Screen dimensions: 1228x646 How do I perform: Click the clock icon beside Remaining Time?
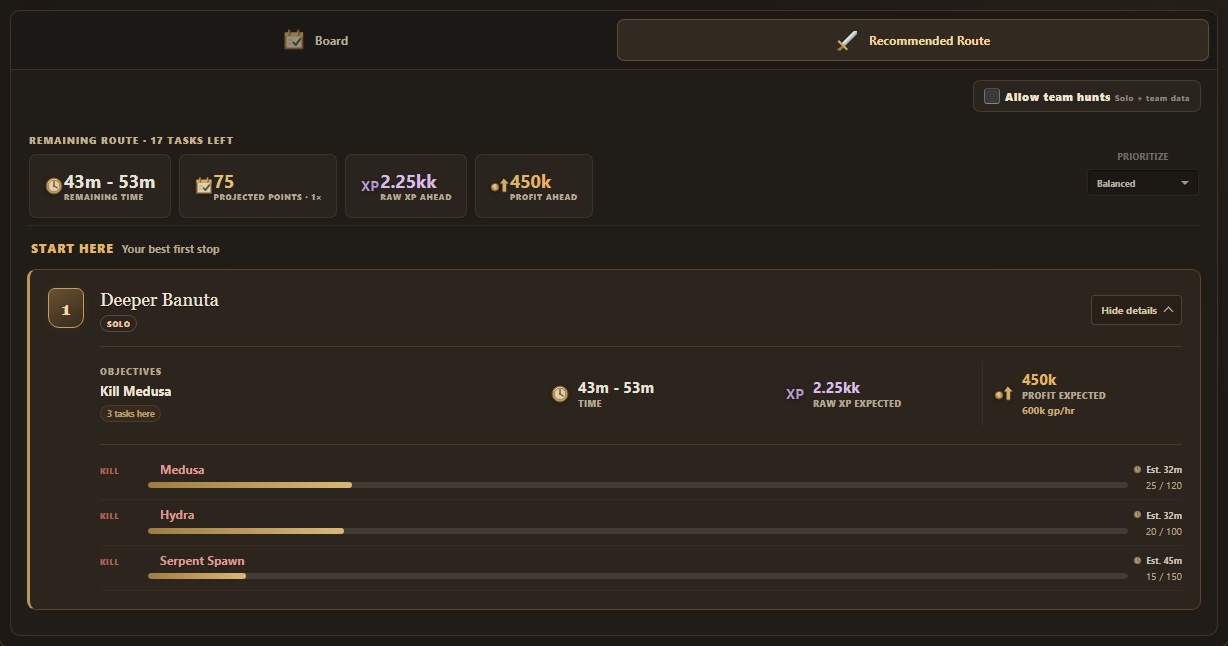click(x=53, y=186)
